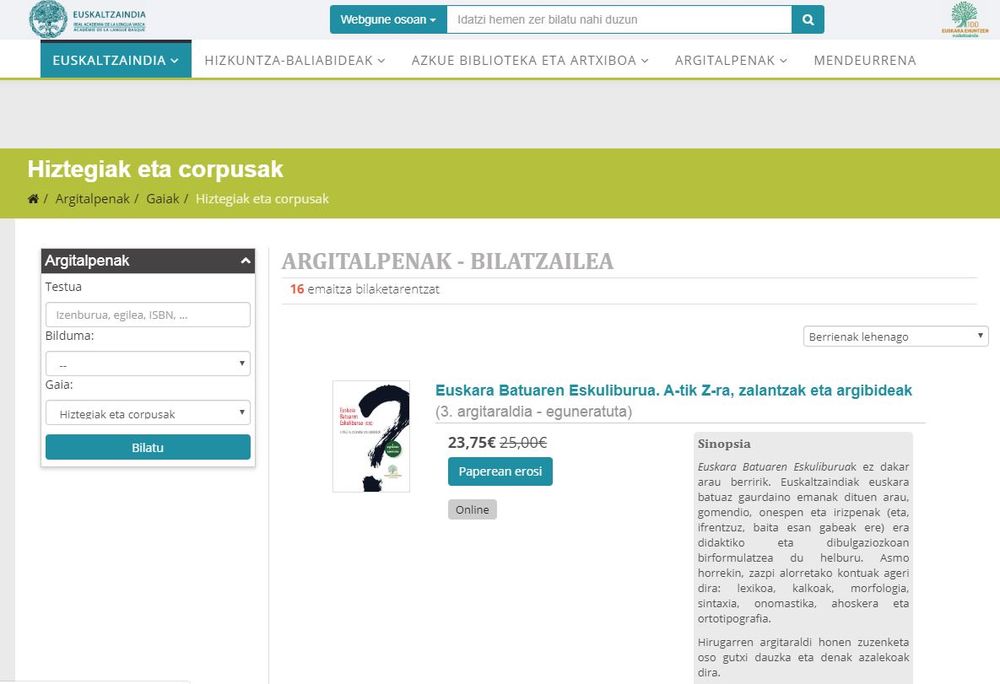Click the magnifying glass search button
The height and width of the screenshot is (684, 1000).
click(807, 20)
